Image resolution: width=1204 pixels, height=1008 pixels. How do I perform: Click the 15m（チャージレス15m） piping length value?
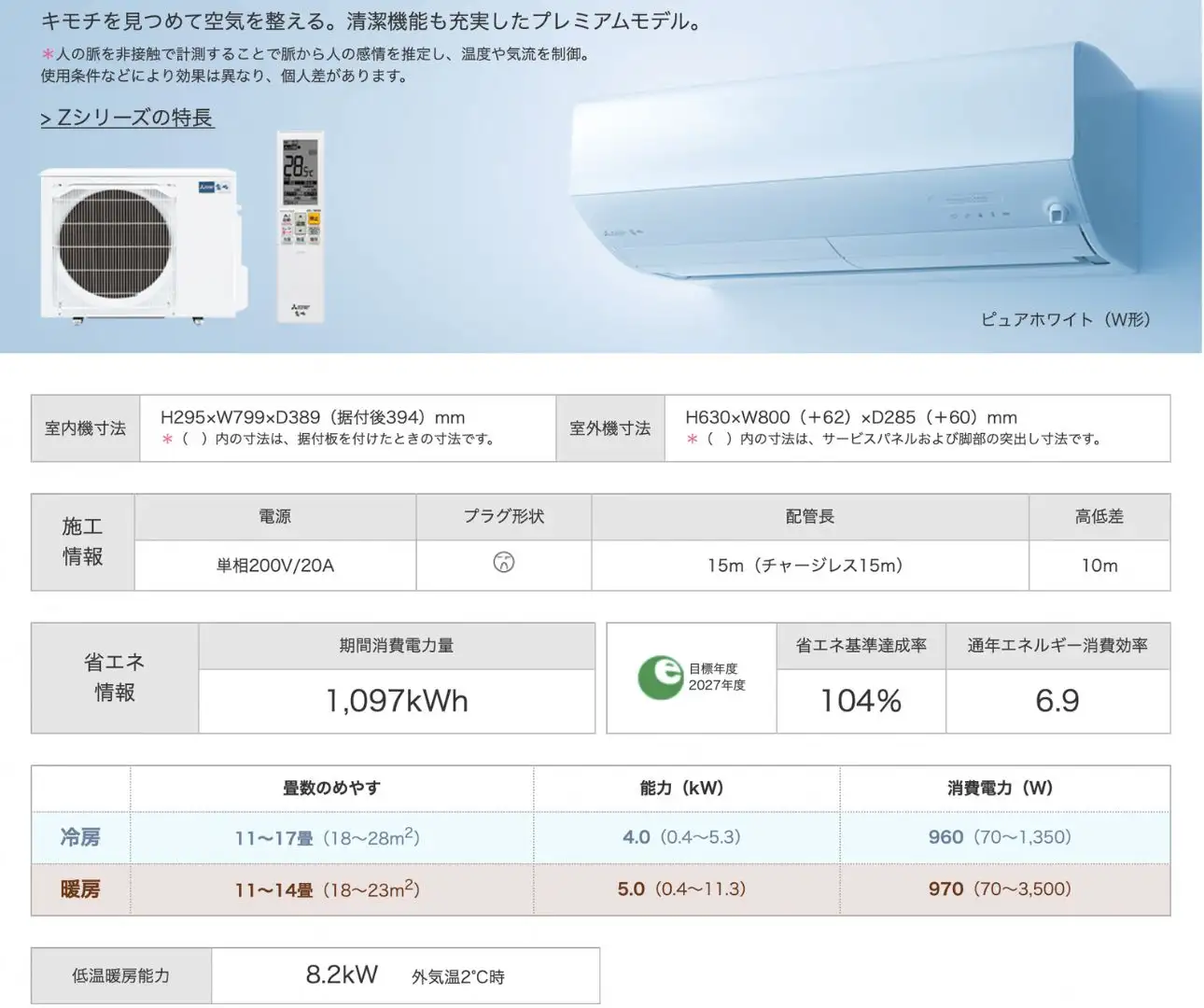805,566
